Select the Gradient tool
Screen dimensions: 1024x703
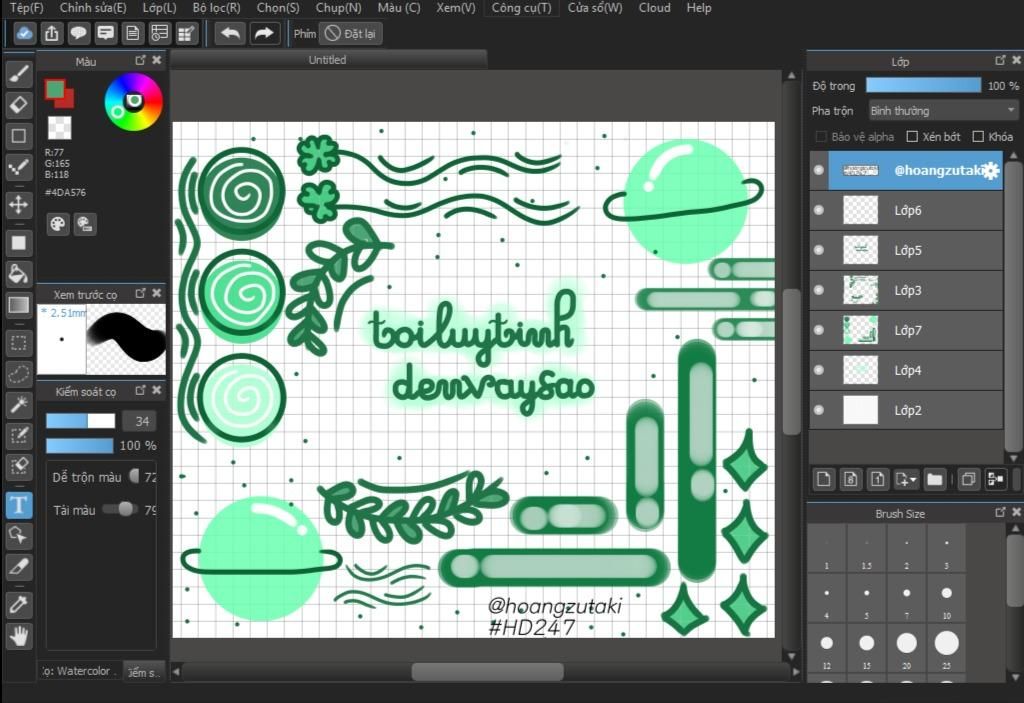coord(18,305)
